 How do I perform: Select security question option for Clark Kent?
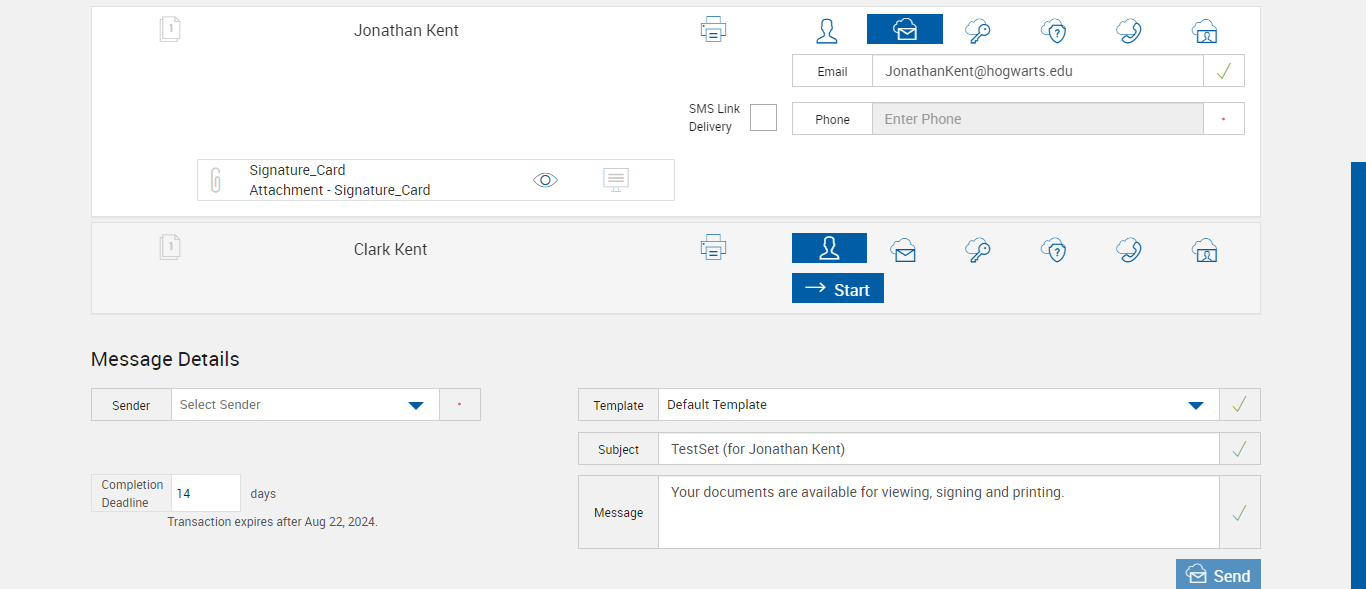(x=1053, y=249)
